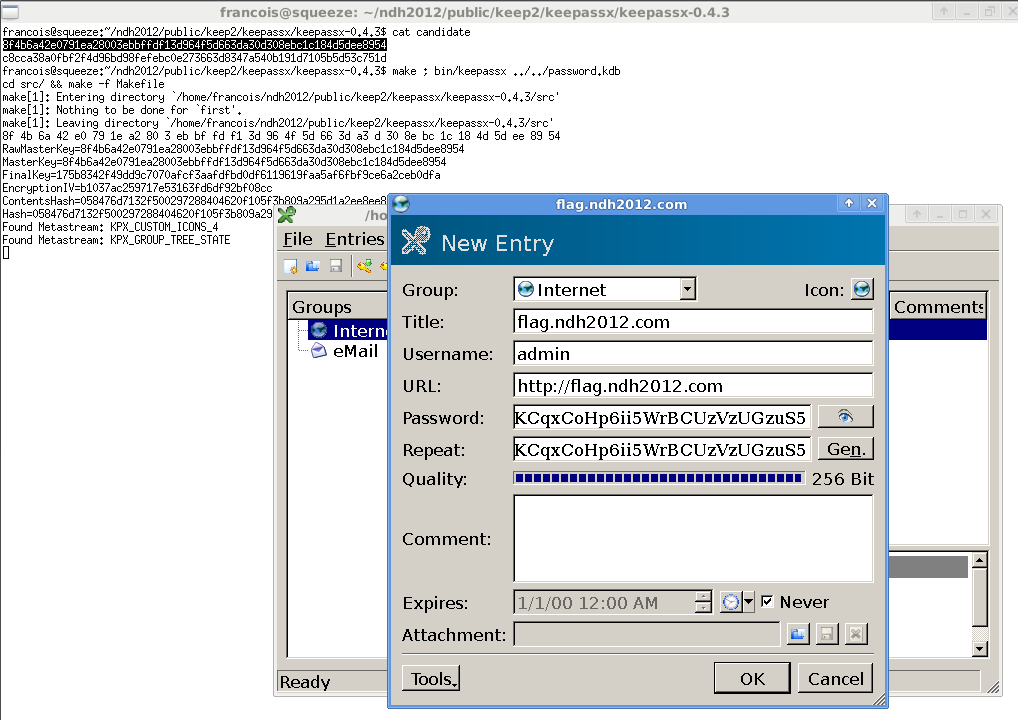The image size is (1018, 720).
Task: Click the URL input field
Action: click(x=693, y=386)
